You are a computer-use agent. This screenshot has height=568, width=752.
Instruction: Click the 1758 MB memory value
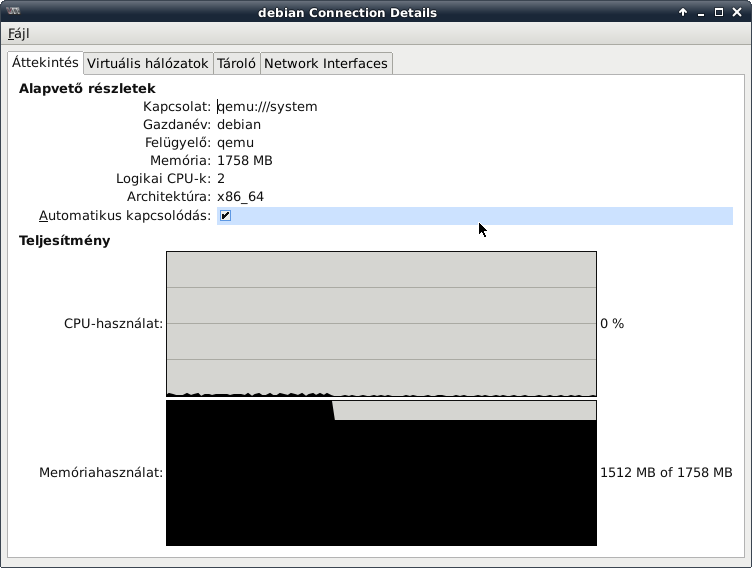[245, 160]
